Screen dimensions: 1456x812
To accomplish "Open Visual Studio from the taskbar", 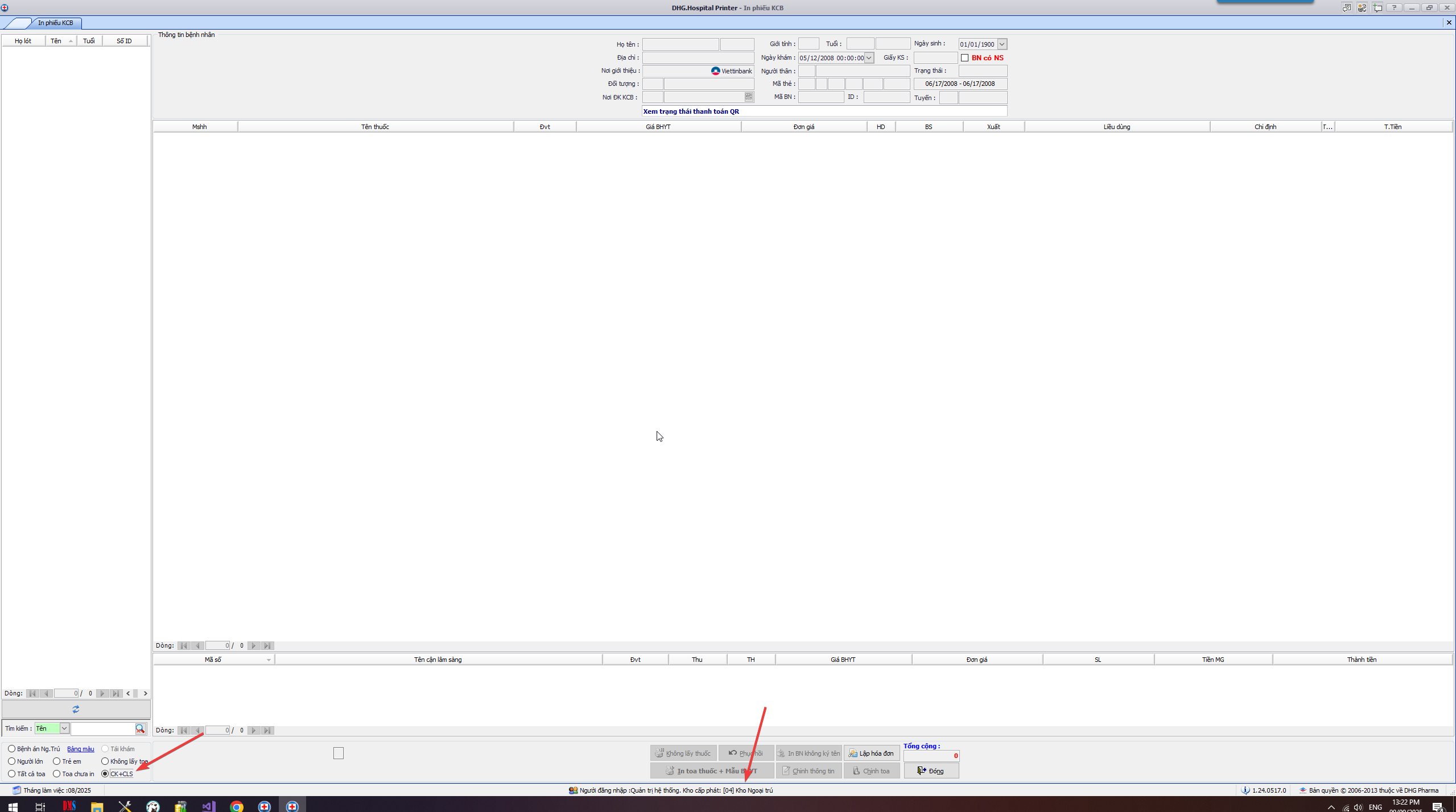I will (x=209, y=806).
